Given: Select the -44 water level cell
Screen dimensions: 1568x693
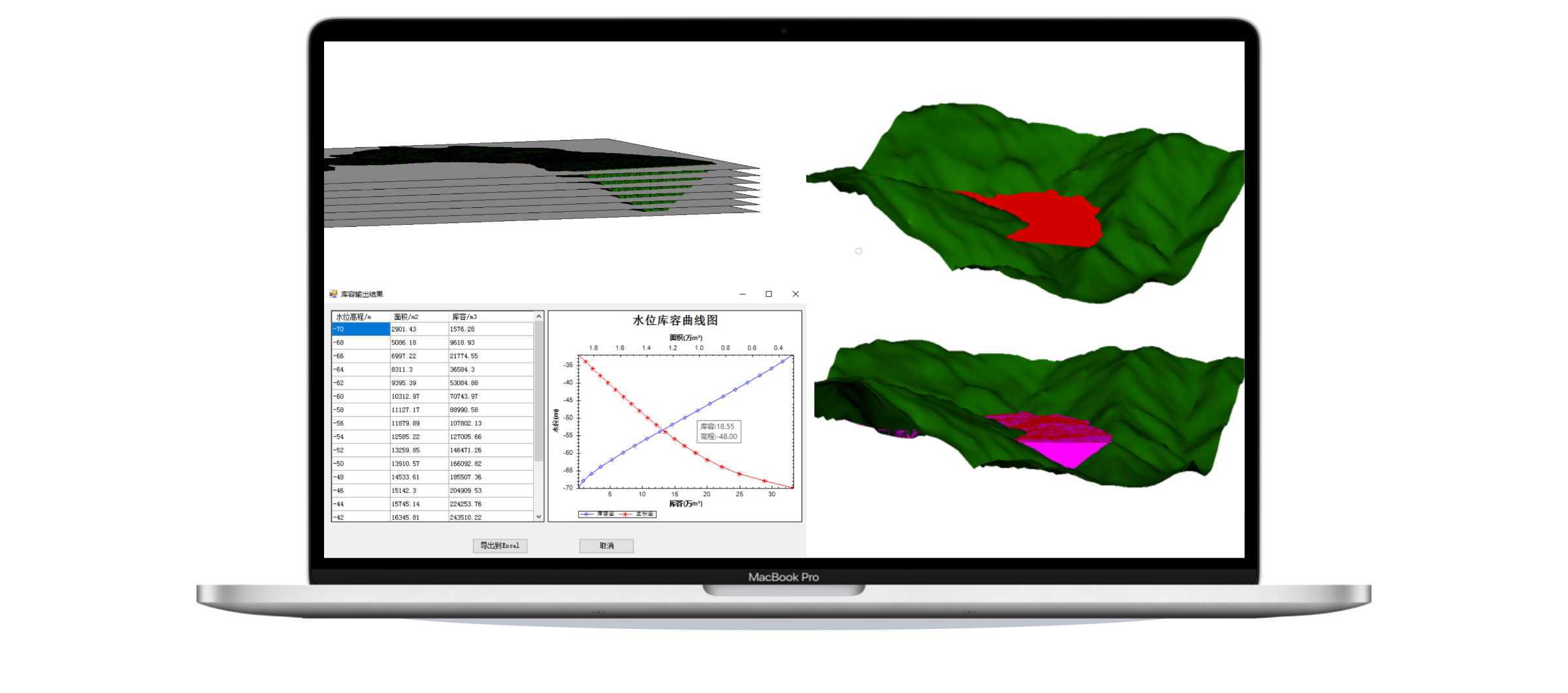Looking at the screenshot, I should click(361, 504).
